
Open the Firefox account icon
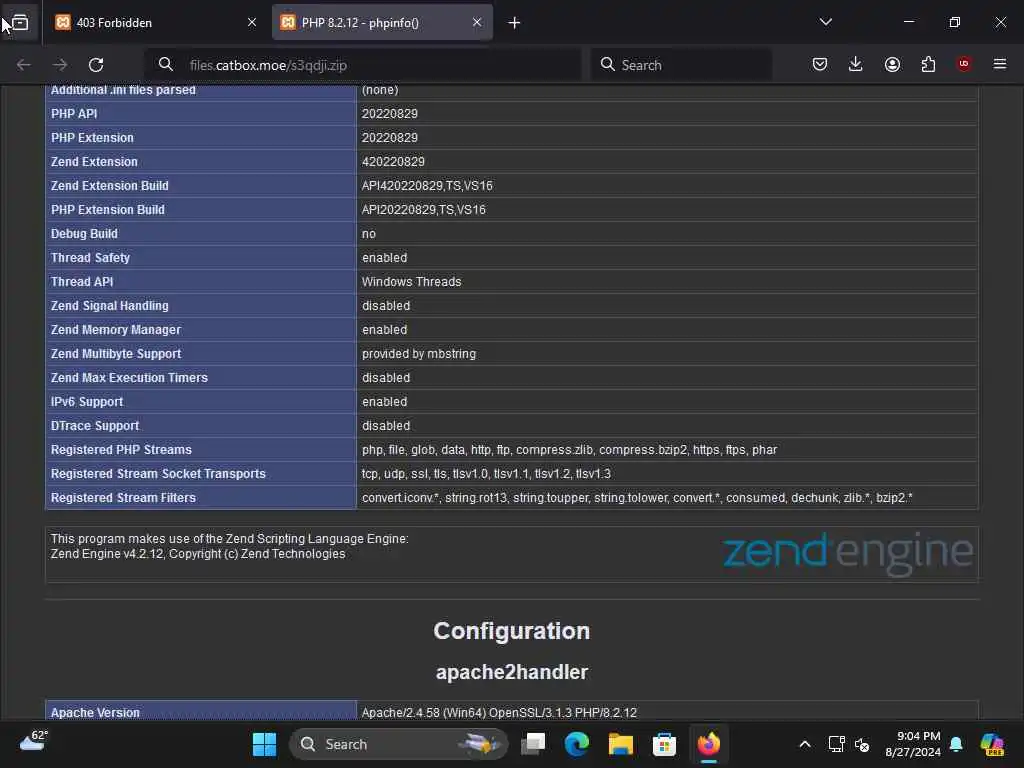click(x=892, y=64)
